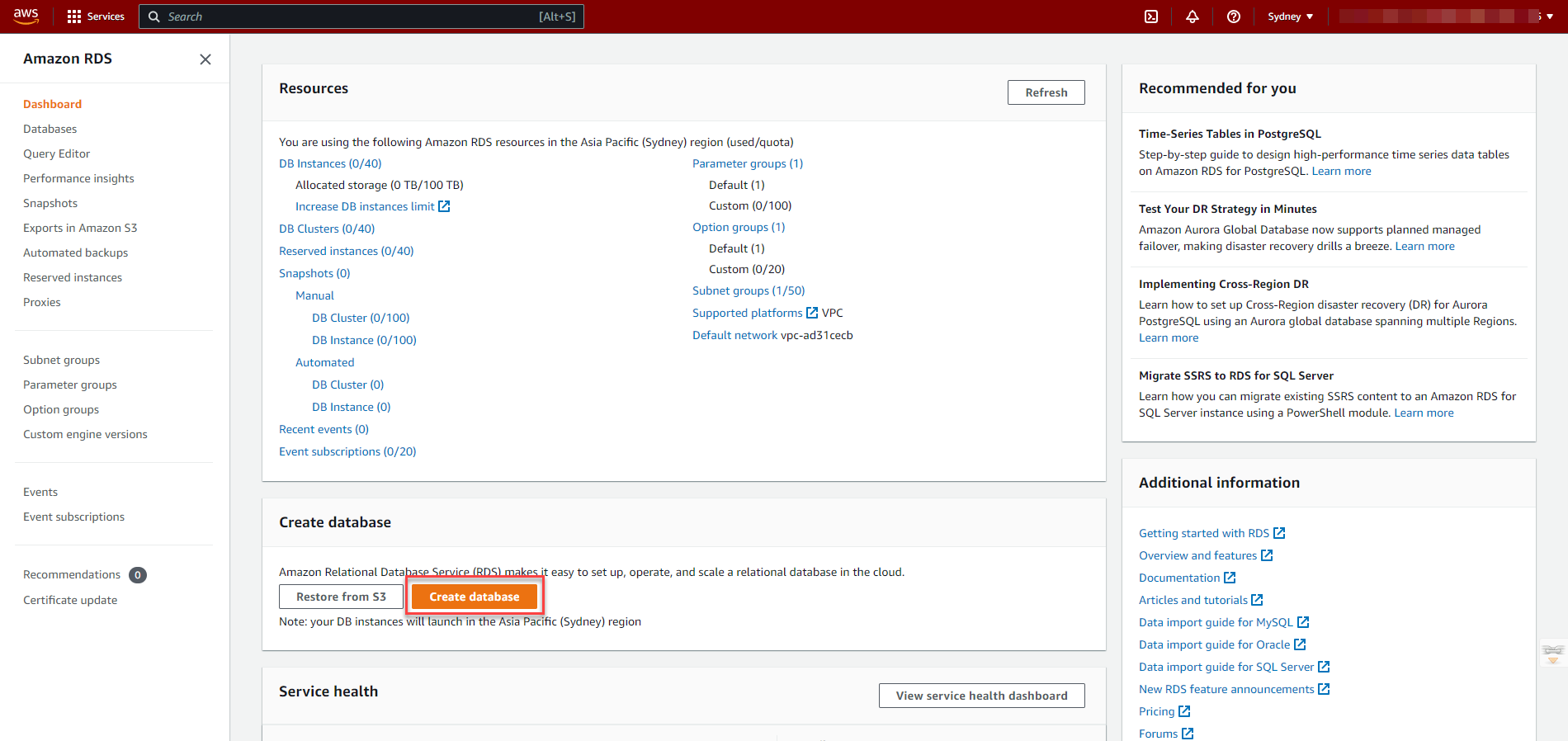
Task: Click the Recommendations count badge showing 0
Action: coord(138,575)
